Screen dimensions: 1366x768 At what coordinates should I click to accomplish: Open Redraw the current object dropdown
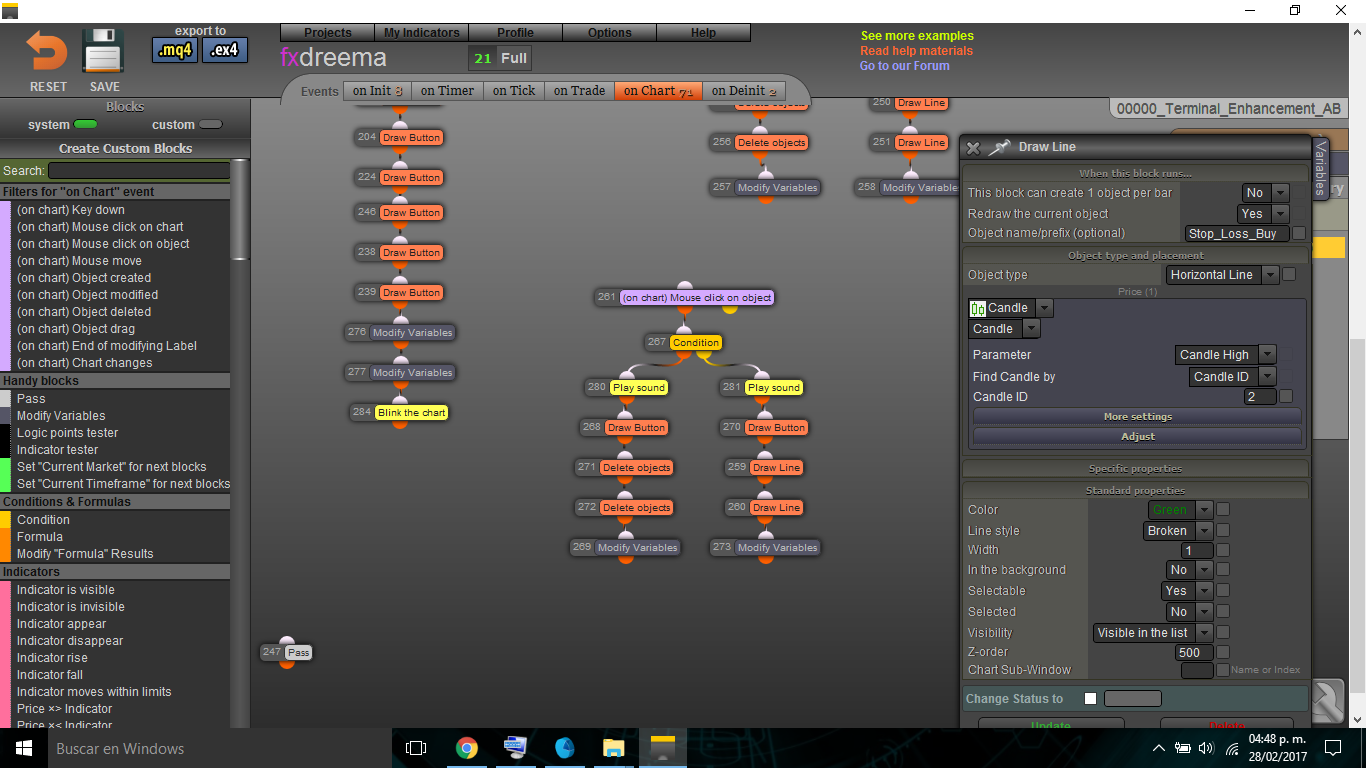point(1263,214)
